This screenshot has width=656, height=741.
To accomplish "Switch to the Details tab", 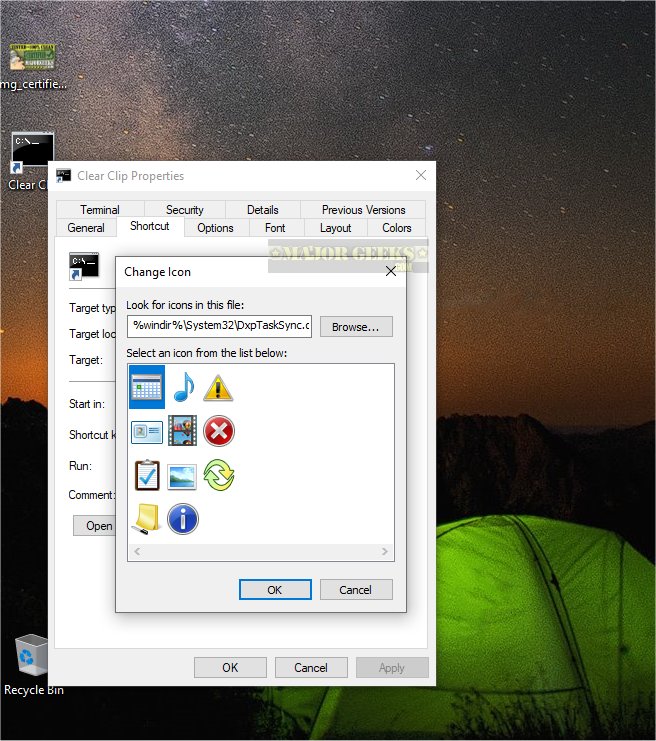I will [262, 209].
